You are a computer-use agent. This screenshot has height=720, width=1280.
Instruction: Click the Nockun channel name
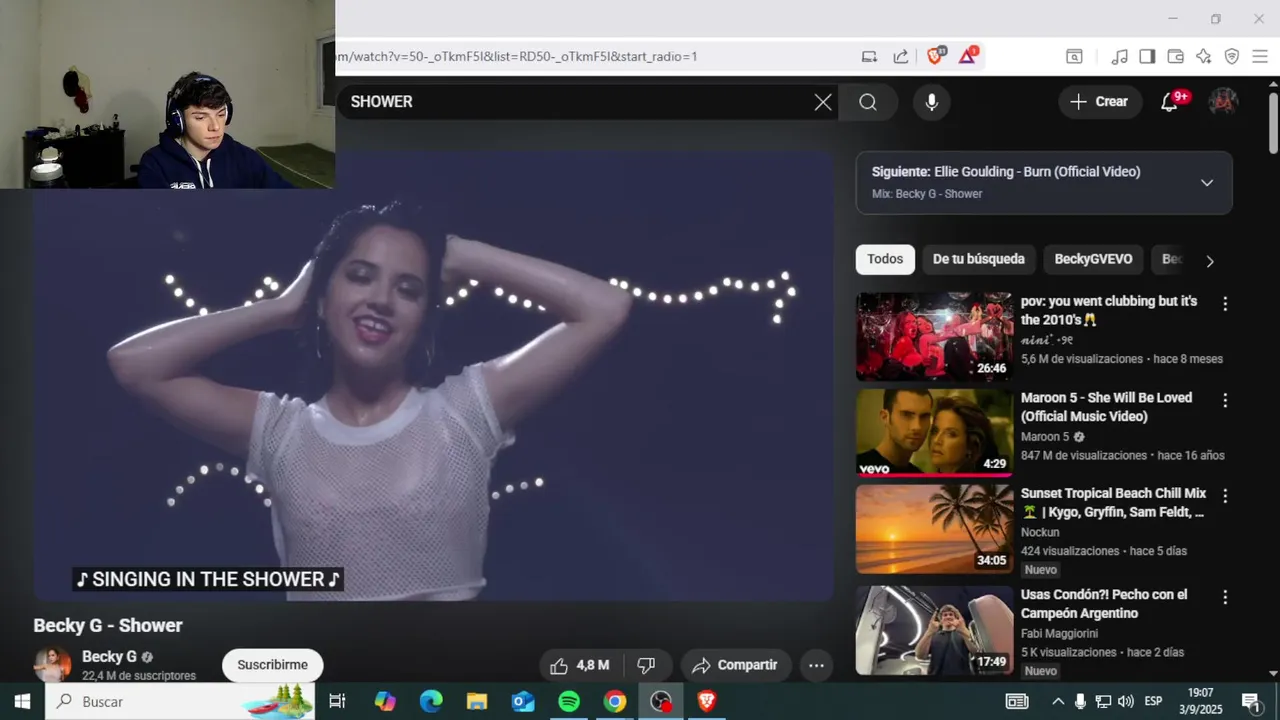click(1040, 533)
